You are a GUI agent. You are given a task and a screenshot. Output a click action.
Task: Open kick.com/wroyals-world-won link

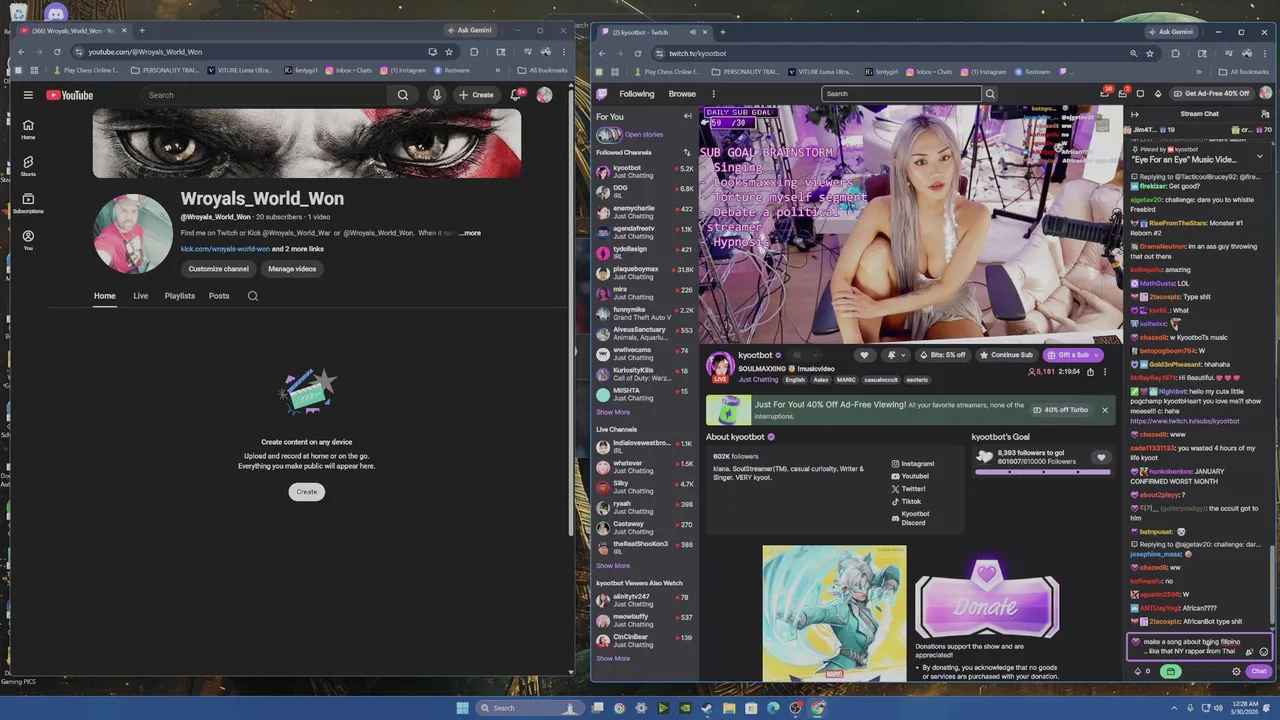pyautogui.click(x=225, y=249)
